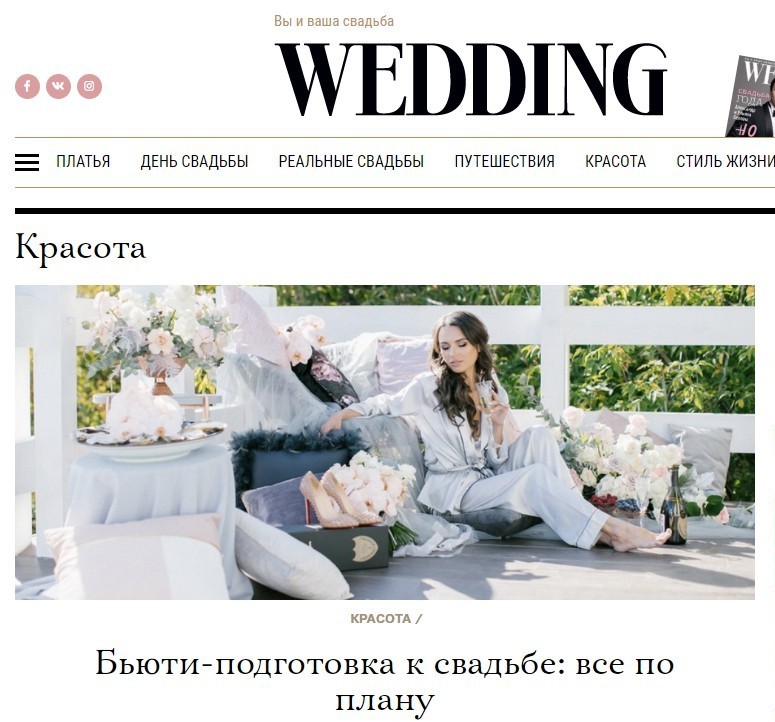Open the ПУТЕШЕСТВИЯ section
Screen dimensions: 775x722
pyautogui.click(x=504, y=162)
